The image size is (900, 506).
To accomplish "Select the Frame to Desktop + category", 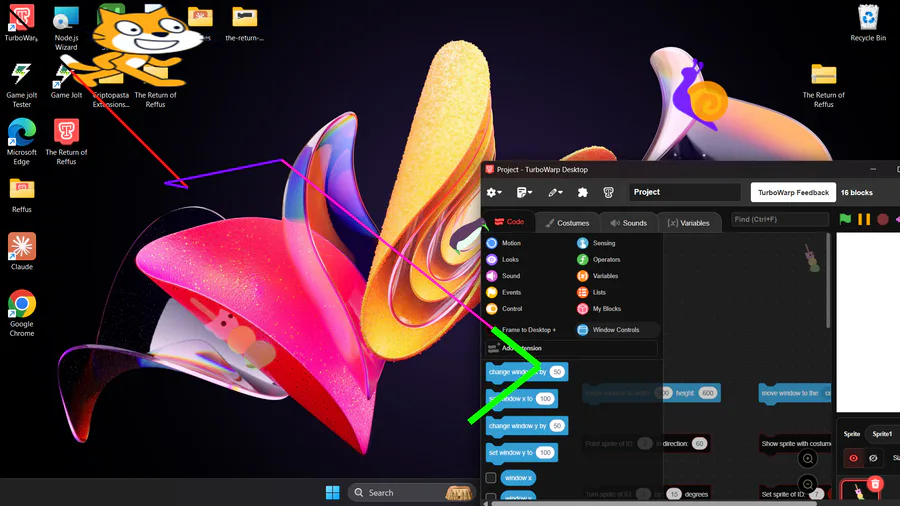I will [521, 330].
